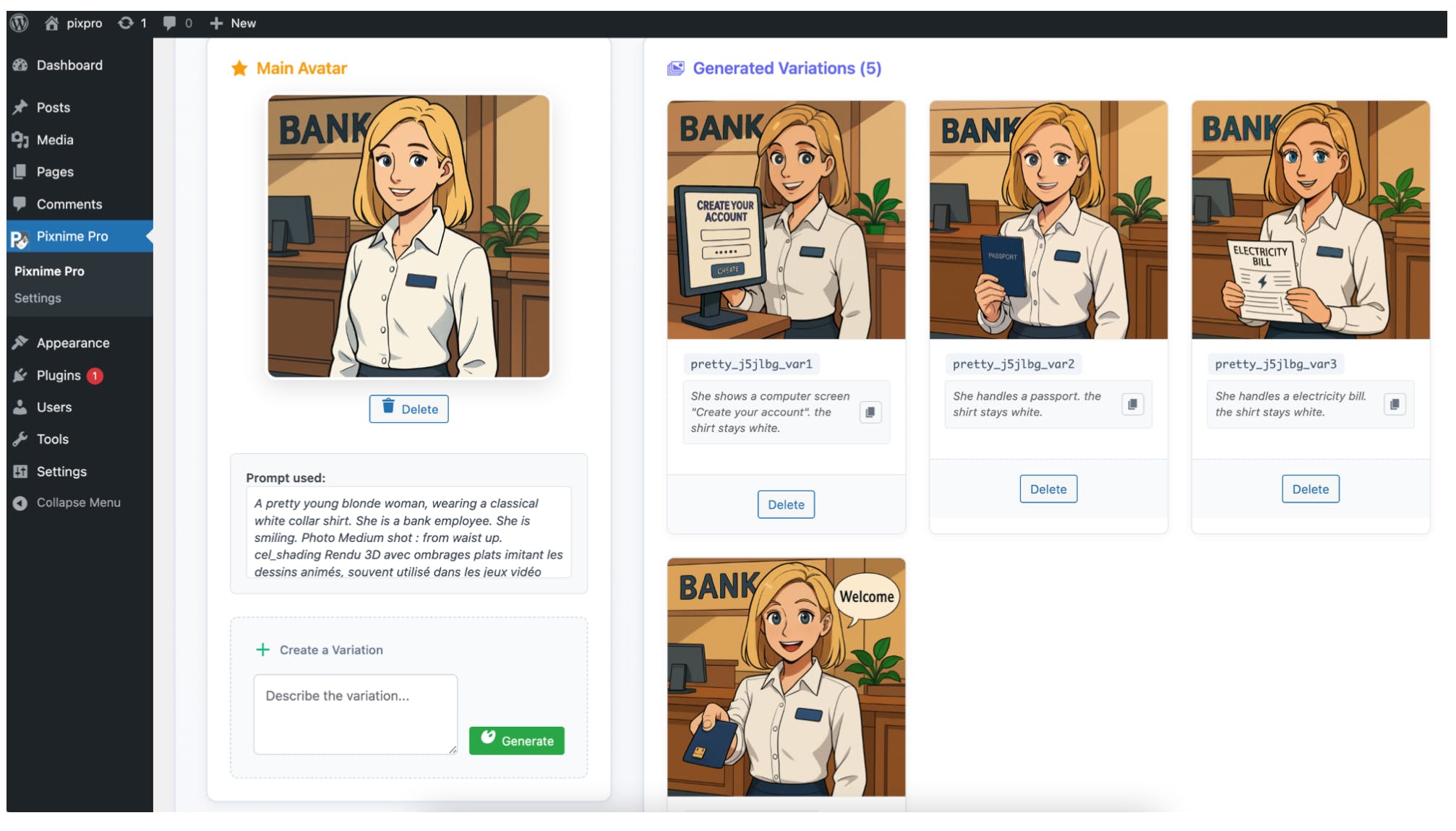Go to the Dashboard menu
Screen dimensions: 1456x831
(x=69, y=65)
